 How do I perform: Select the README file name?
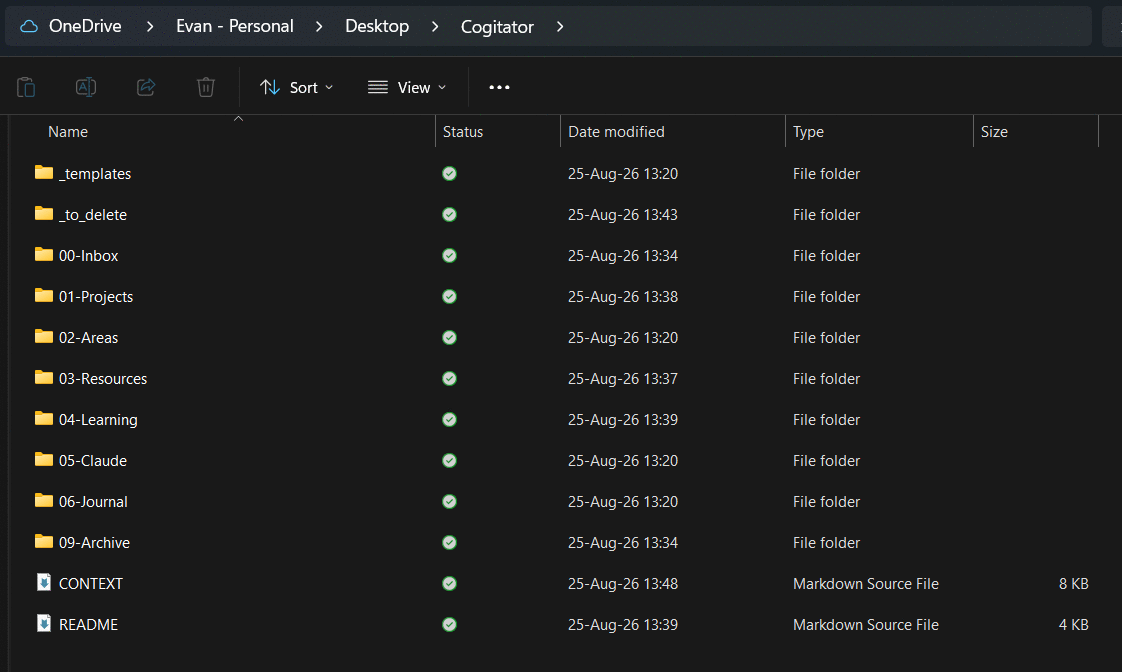coord(89,625)
